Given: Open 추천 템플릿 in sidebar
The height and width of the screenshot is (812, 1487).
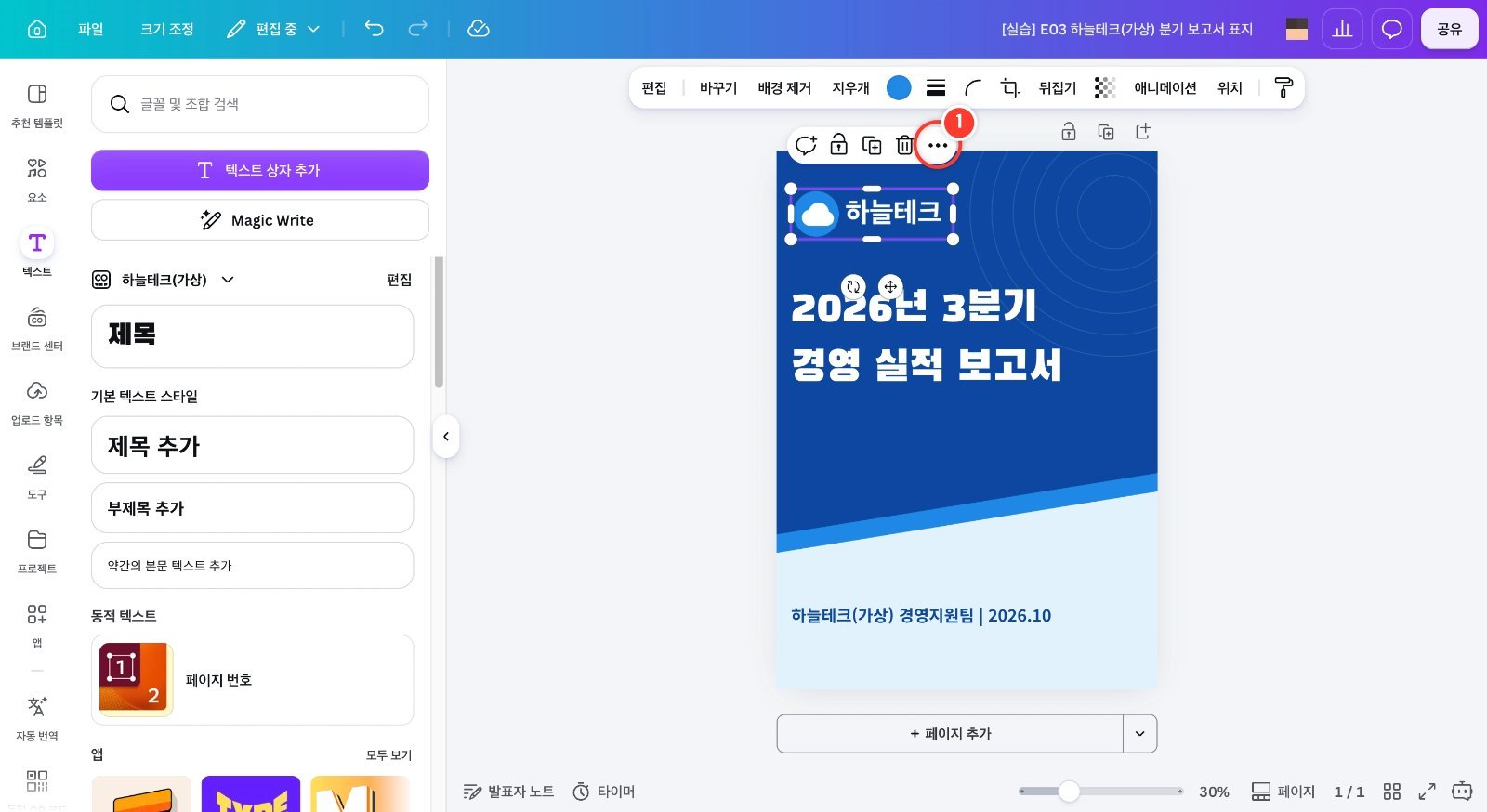Looking at the screenshot, I should pyautogui.click(x=37, y=106).
